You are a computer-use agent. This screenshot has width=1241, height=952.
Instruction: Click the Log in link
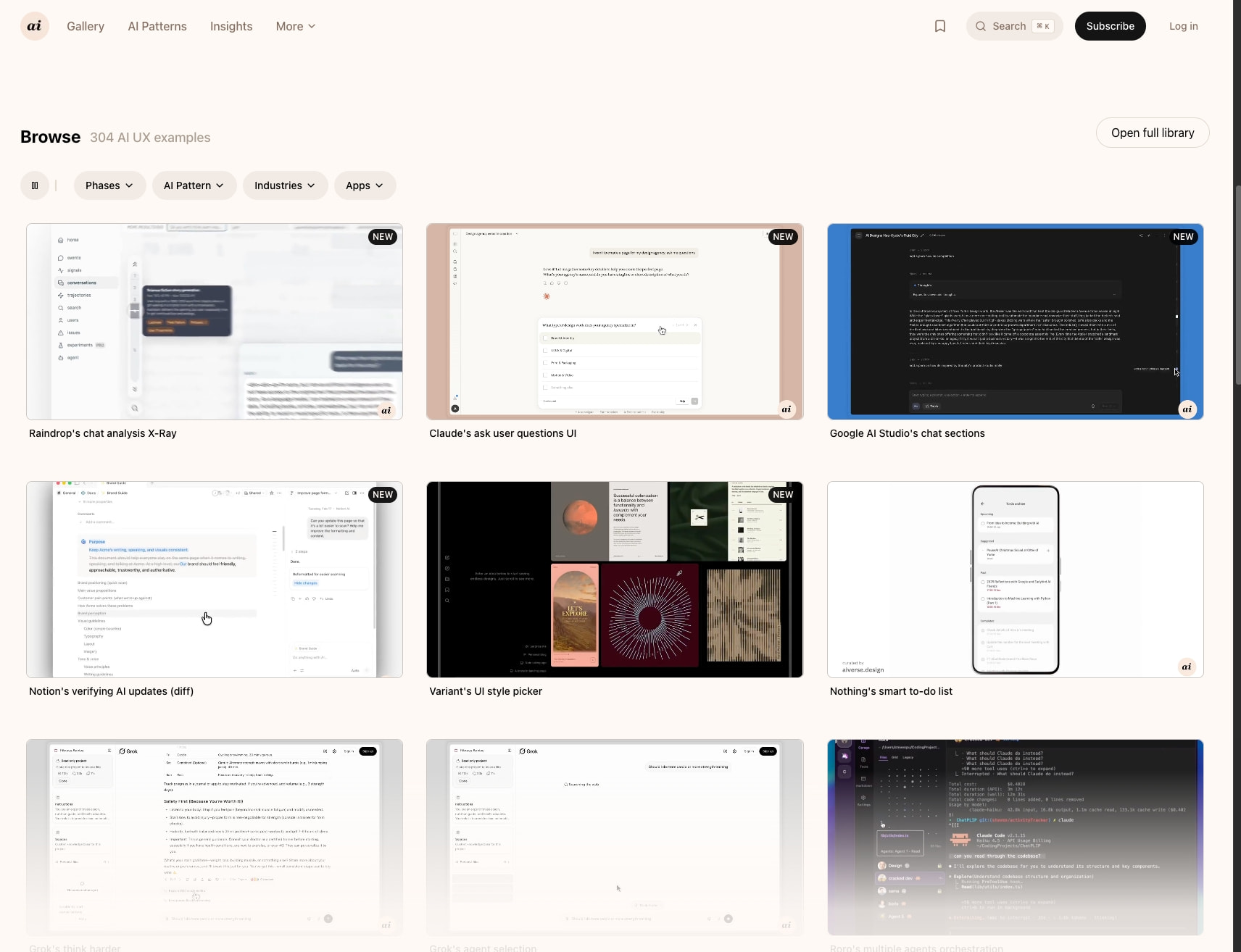(x=1183, y=26)
